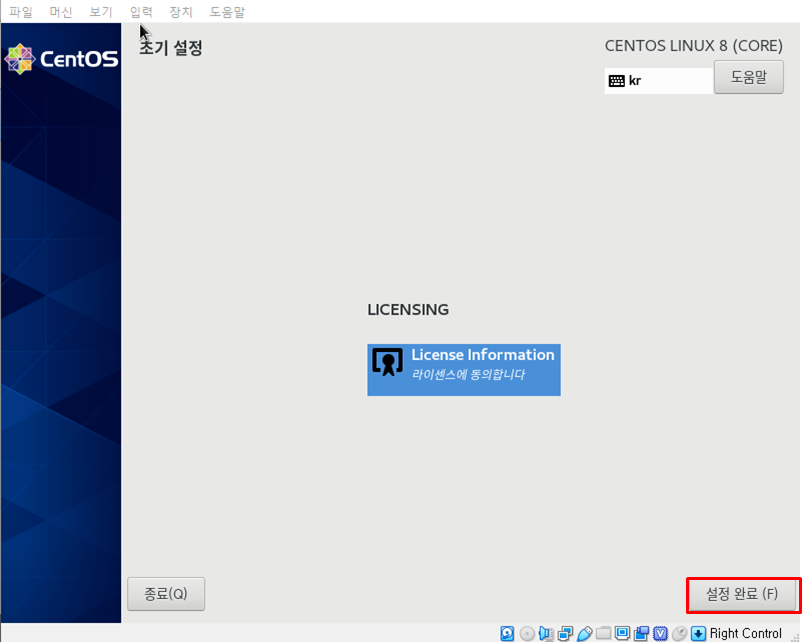The width and height of the screenshot is (802, 642).
Task: Open the 입력 menu
Action: point(141,12)
